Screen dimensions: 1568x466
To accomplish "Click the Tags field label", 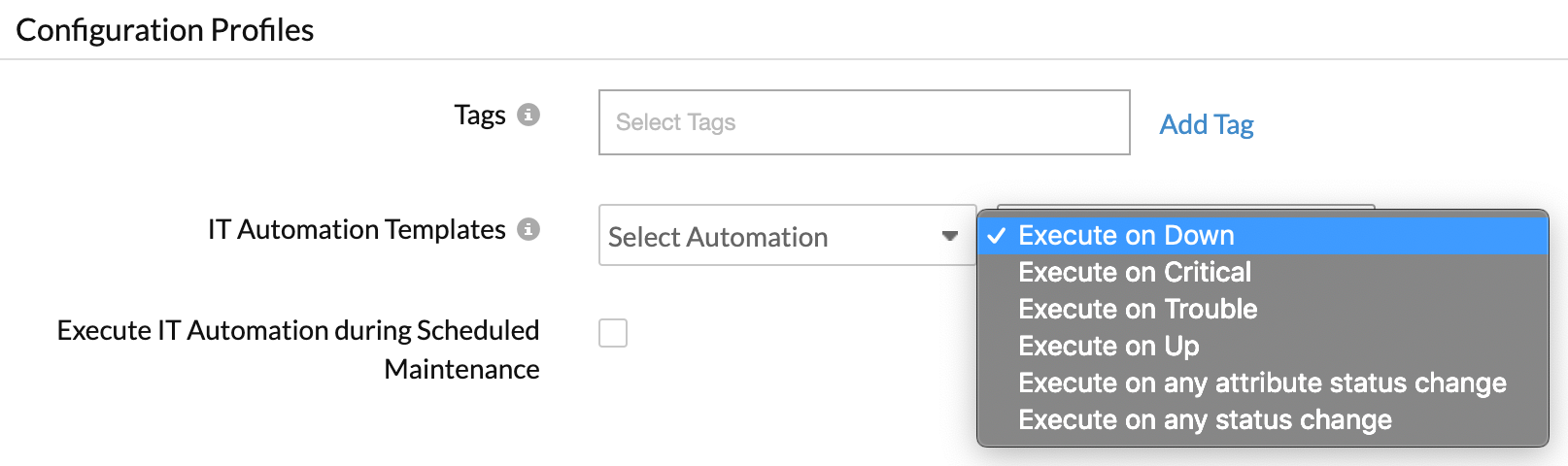I will [x=480, y=115].
